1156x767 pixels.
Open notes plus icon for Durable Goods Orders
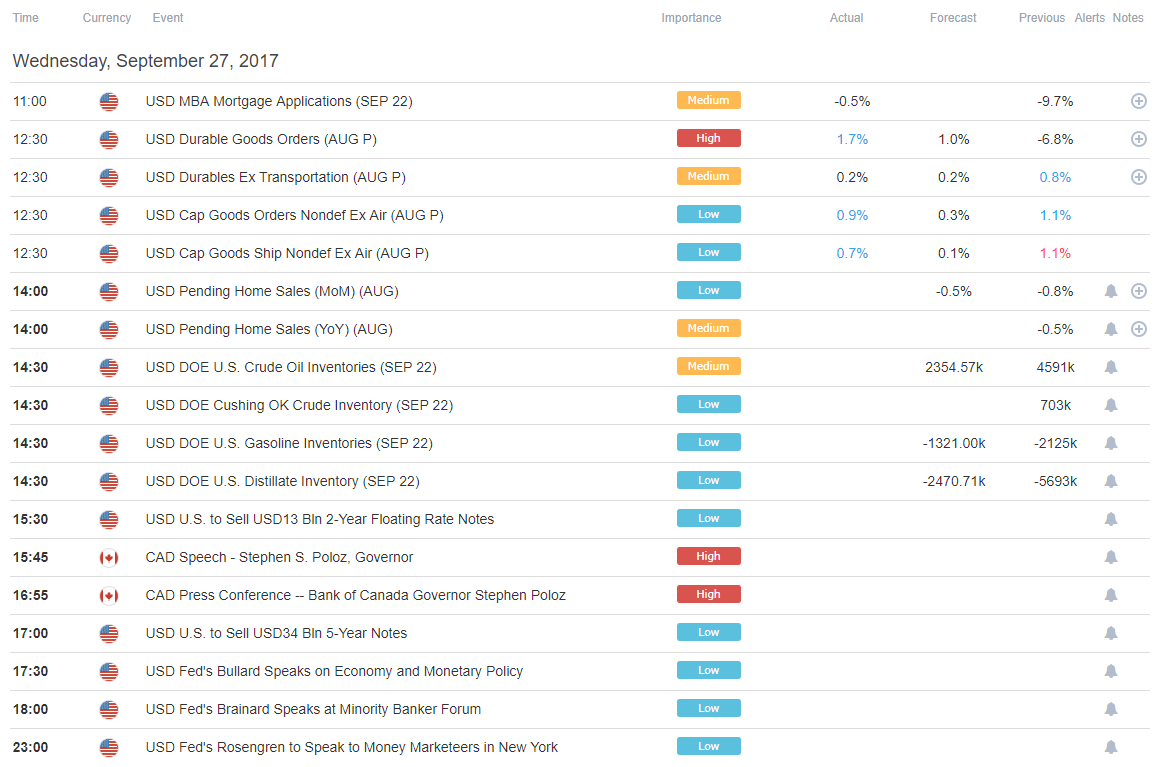point(1138,139)
